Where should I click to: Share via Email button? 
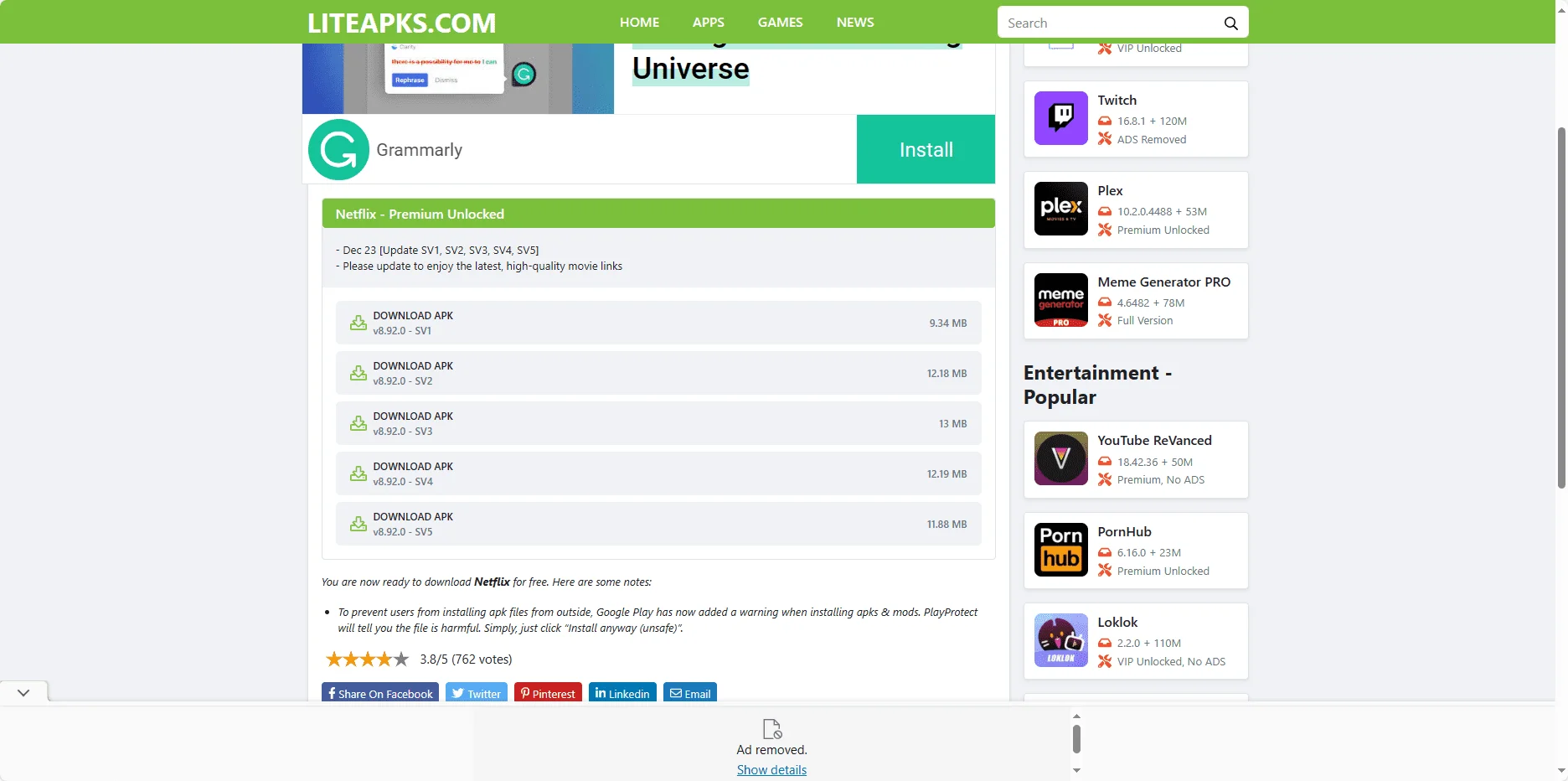[x=690, y=693]
